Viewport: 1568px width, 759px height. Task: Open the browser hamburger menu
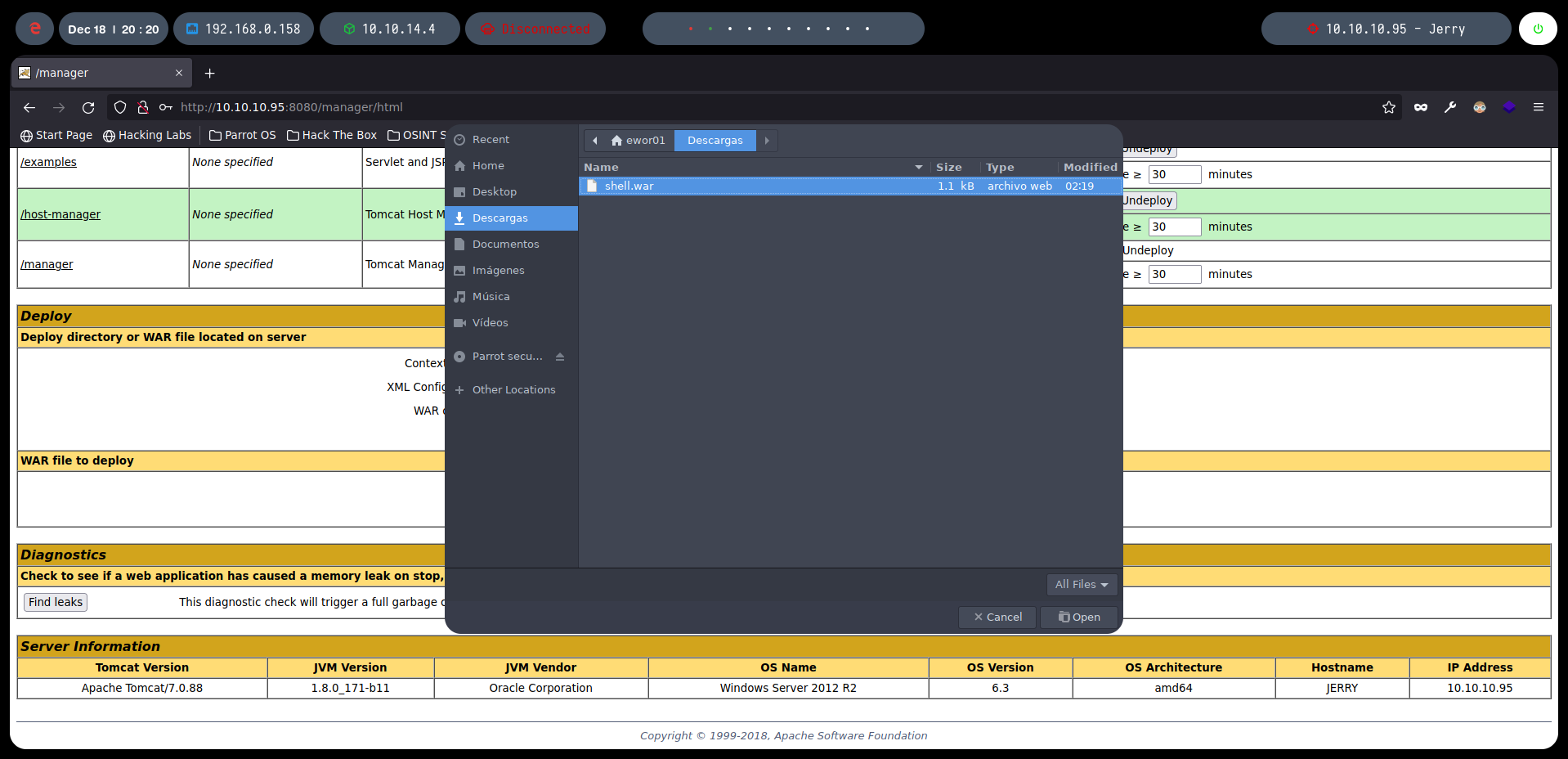click(x=1539, y=107)
